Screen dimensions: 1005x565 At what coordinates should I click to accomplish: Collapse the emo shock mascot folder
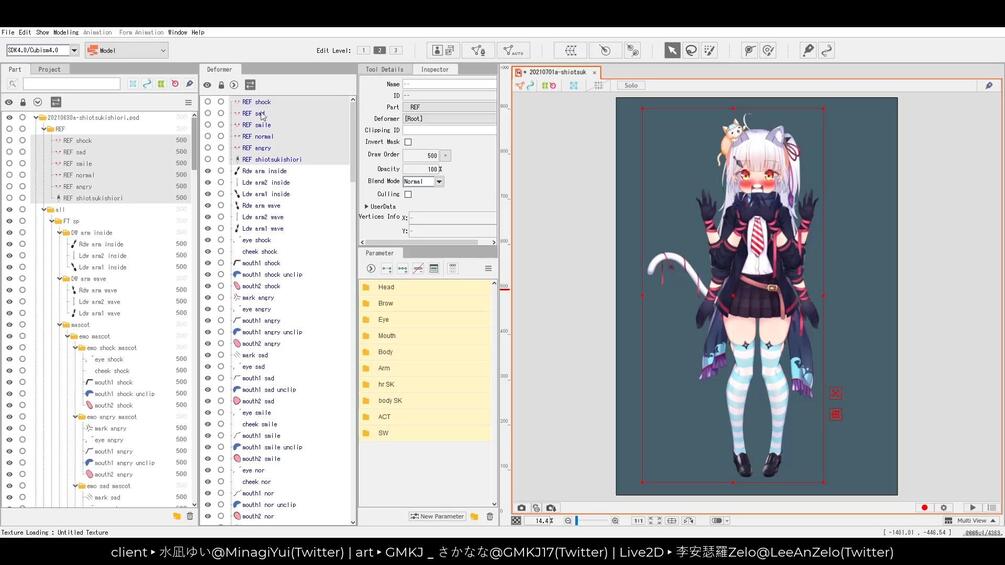click(x=75, y=348)
